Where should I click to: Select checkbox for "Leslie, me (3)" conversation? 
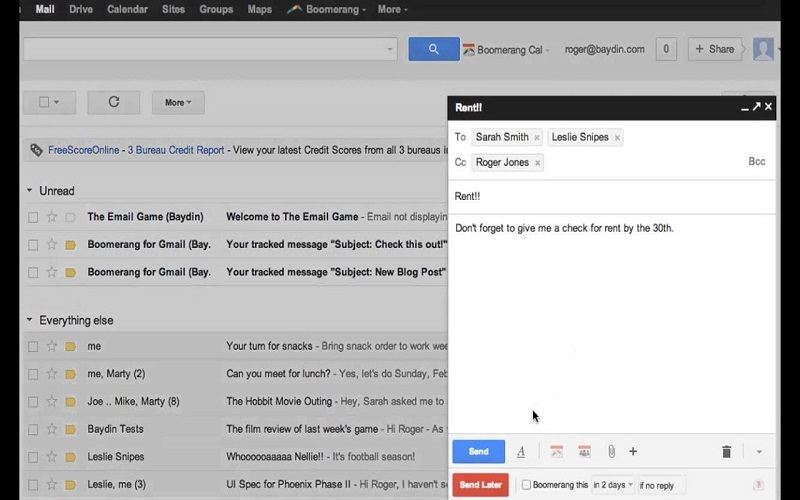(x=33, y=485)
